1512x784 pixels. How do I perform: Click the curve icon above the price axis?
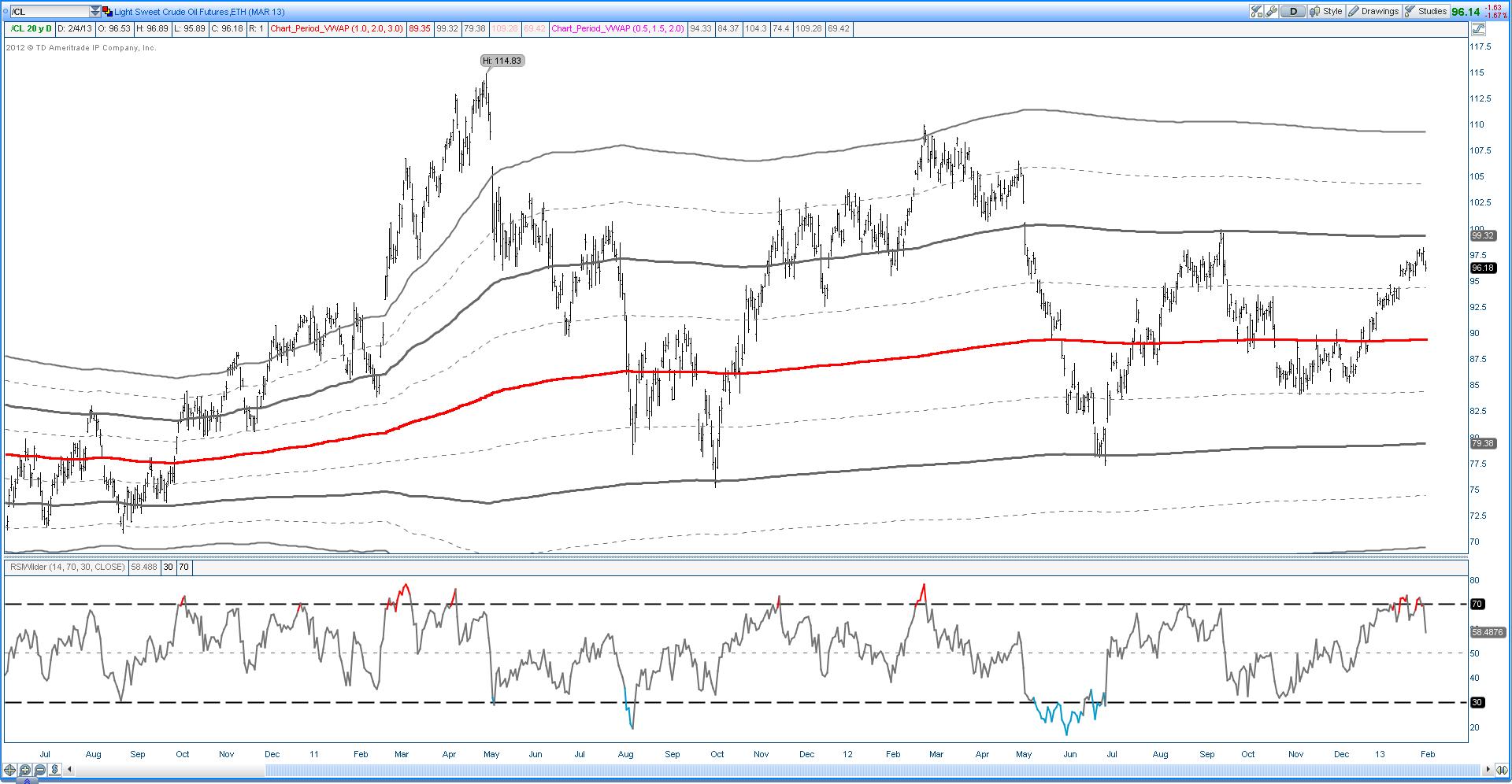tap(1477, 29)
